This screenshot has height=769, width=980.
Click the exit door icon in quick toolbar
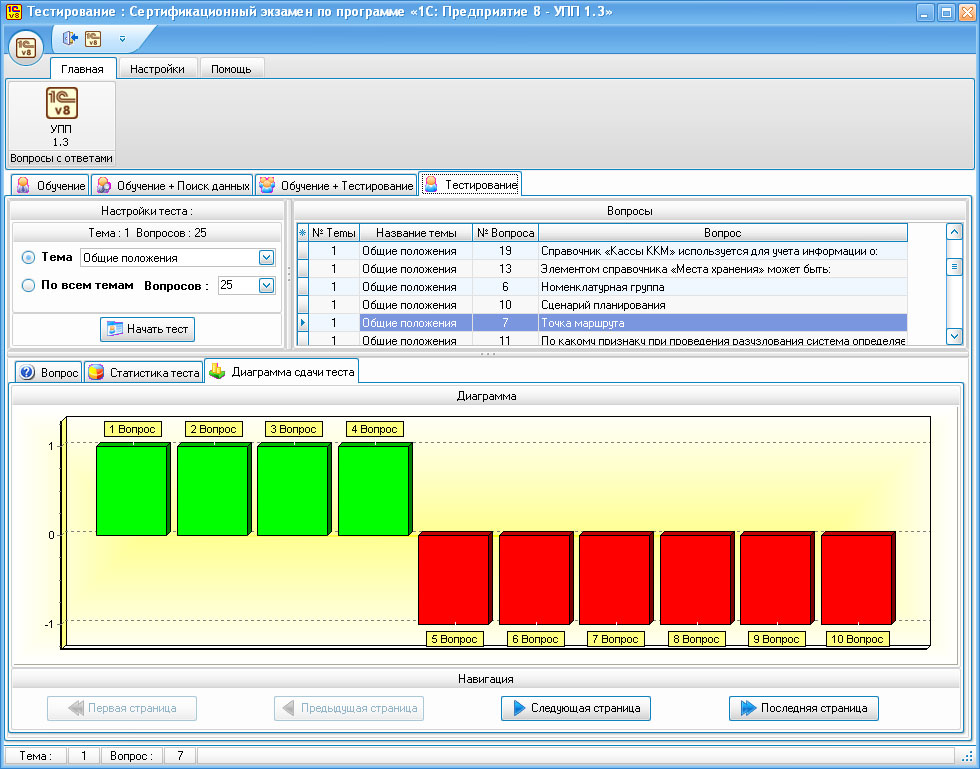tap(69, 39)
